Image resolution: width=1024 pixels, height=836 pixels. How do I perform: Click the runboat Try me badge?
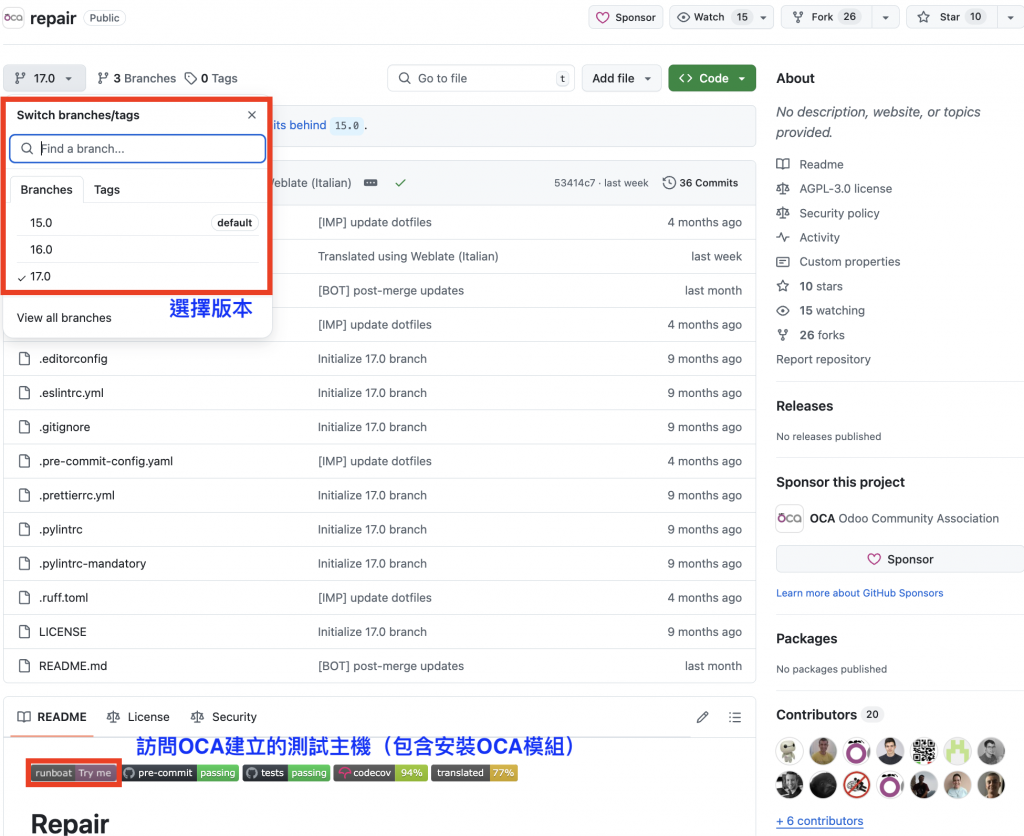coord(73,773)
